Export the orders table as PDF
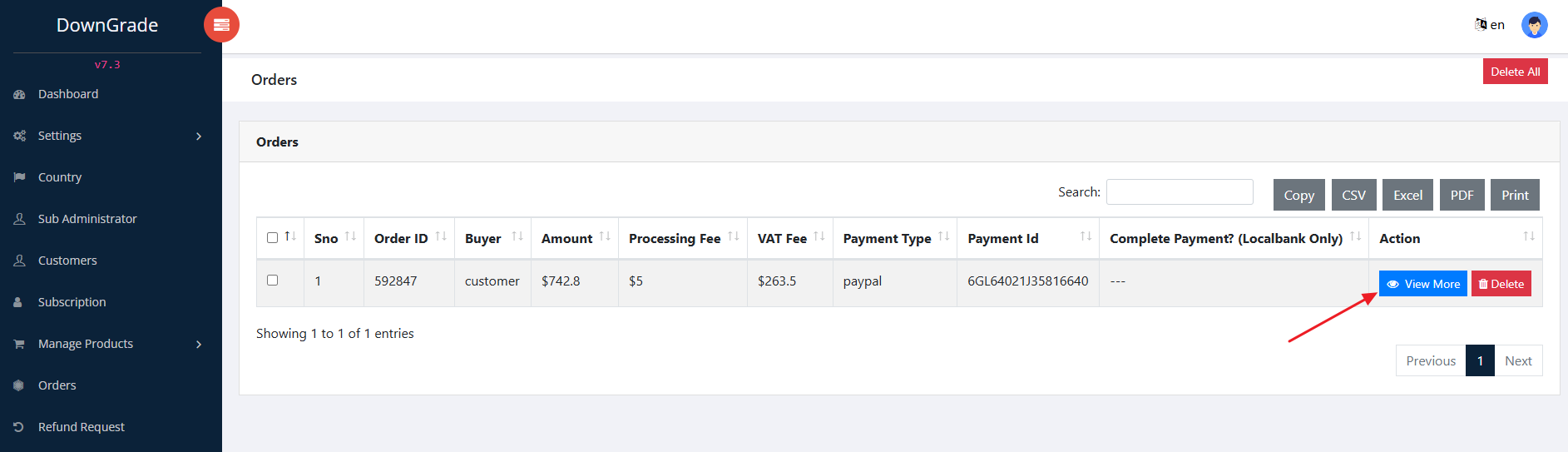Image resolution: width=1568 pixels, height=452 pixels. 1462,195
